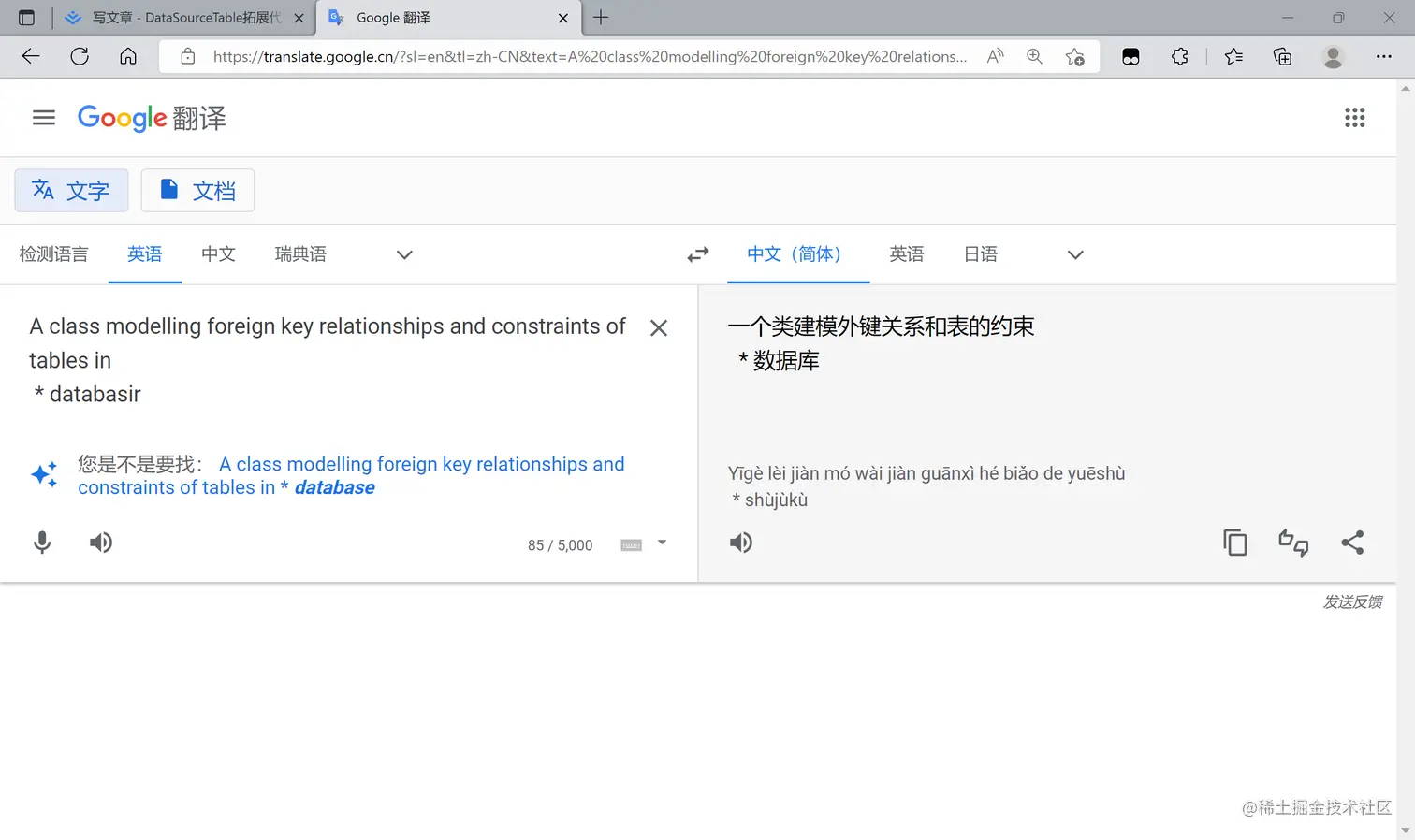View site information lock icon
Screen dimensions: 1415x840
point(188,56)
